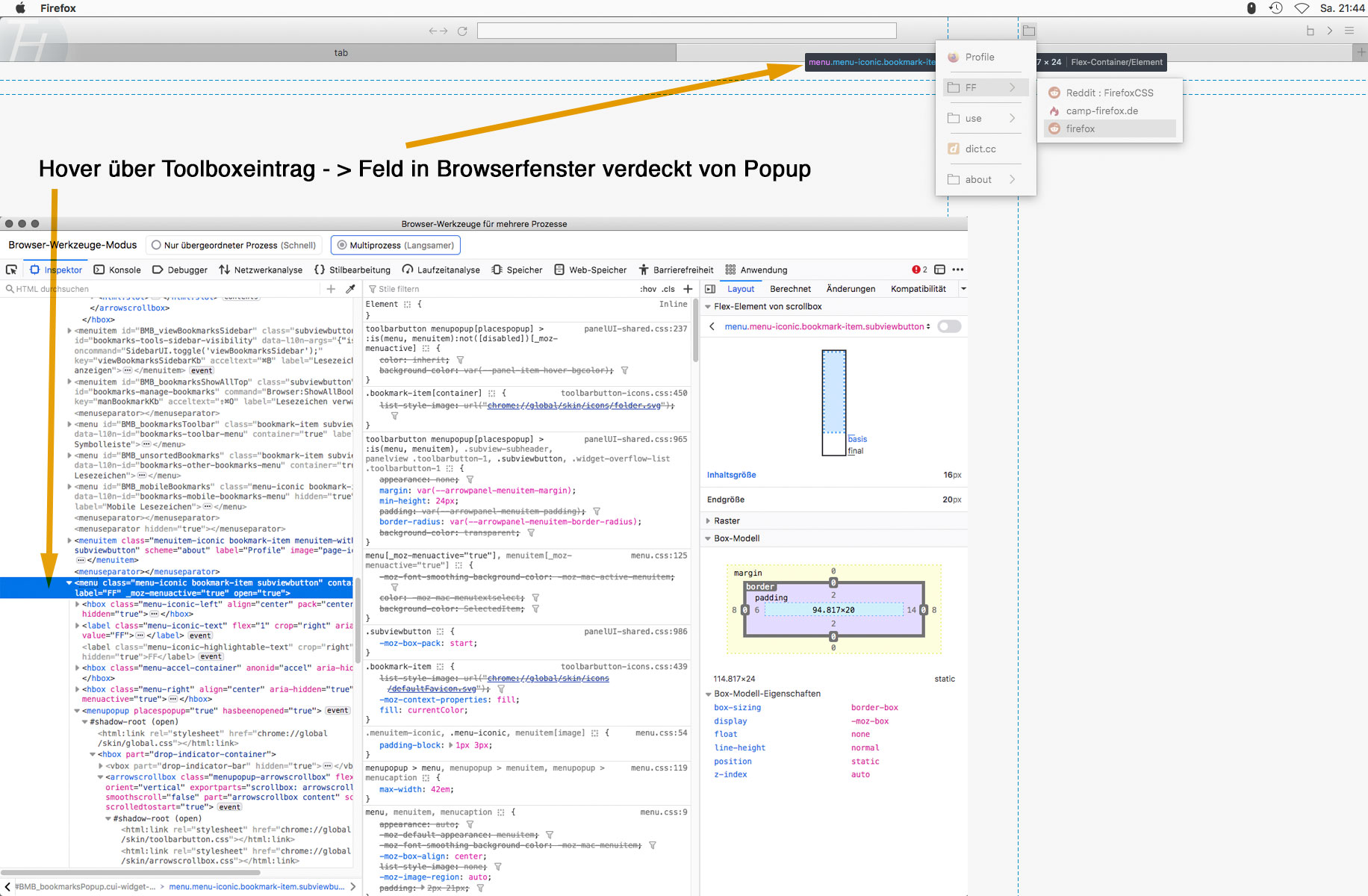Expand the BMB_viewBookmarksSidebar menuitem node
This screenshot has height=896, width=1368.
69,330
